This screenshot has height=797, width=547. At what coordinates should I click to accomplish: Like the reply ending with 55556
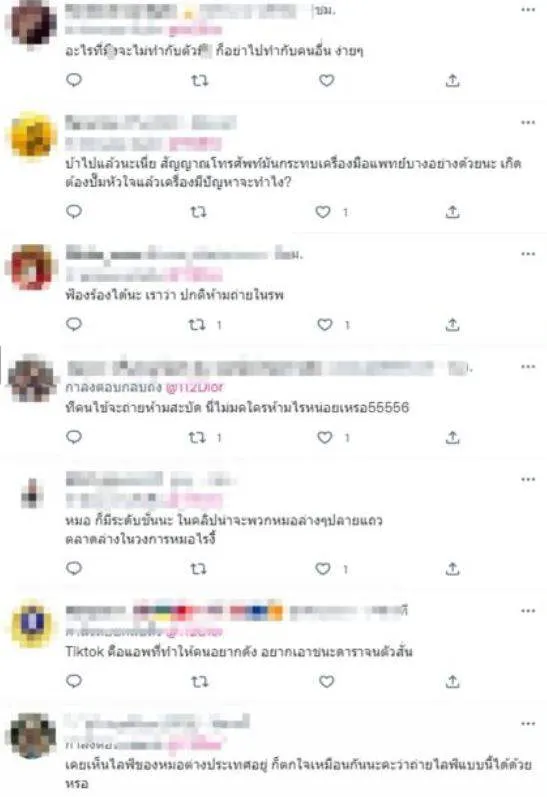[x=325, y=437]
